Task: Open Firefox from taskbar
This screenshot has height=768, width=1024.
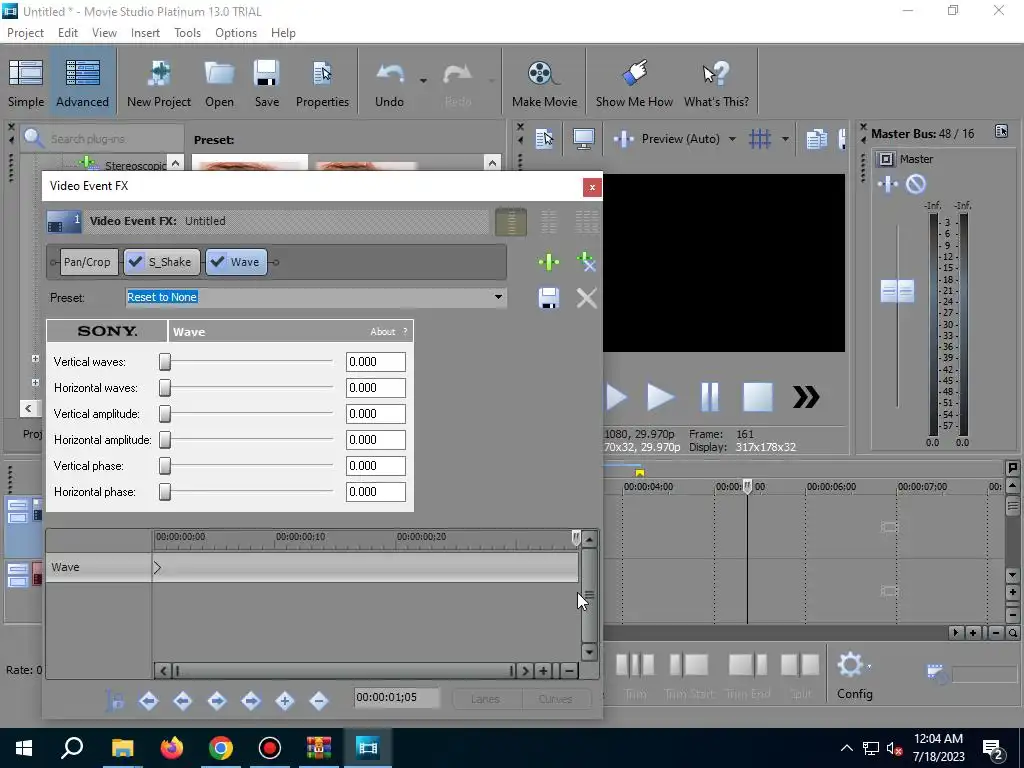Action: pyautogui.click(x=172, y=748)
